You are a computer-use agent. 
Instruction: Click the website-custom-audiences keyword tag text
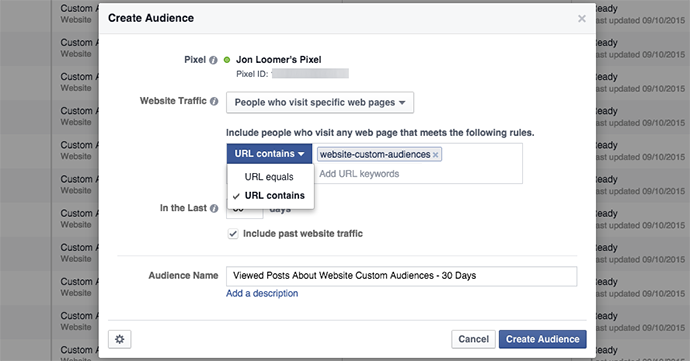pos(375,155)
